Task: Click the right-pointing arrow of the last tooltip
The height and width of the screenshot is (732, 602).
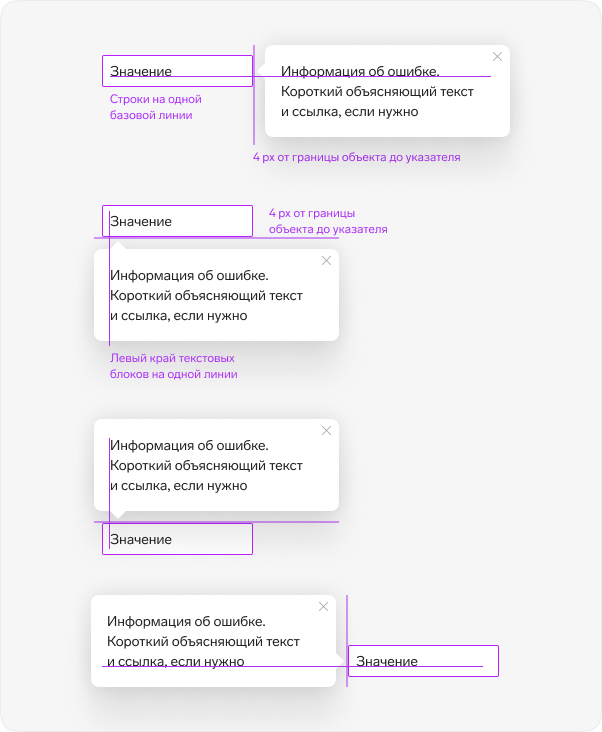Action: click(x=340, y=661)
